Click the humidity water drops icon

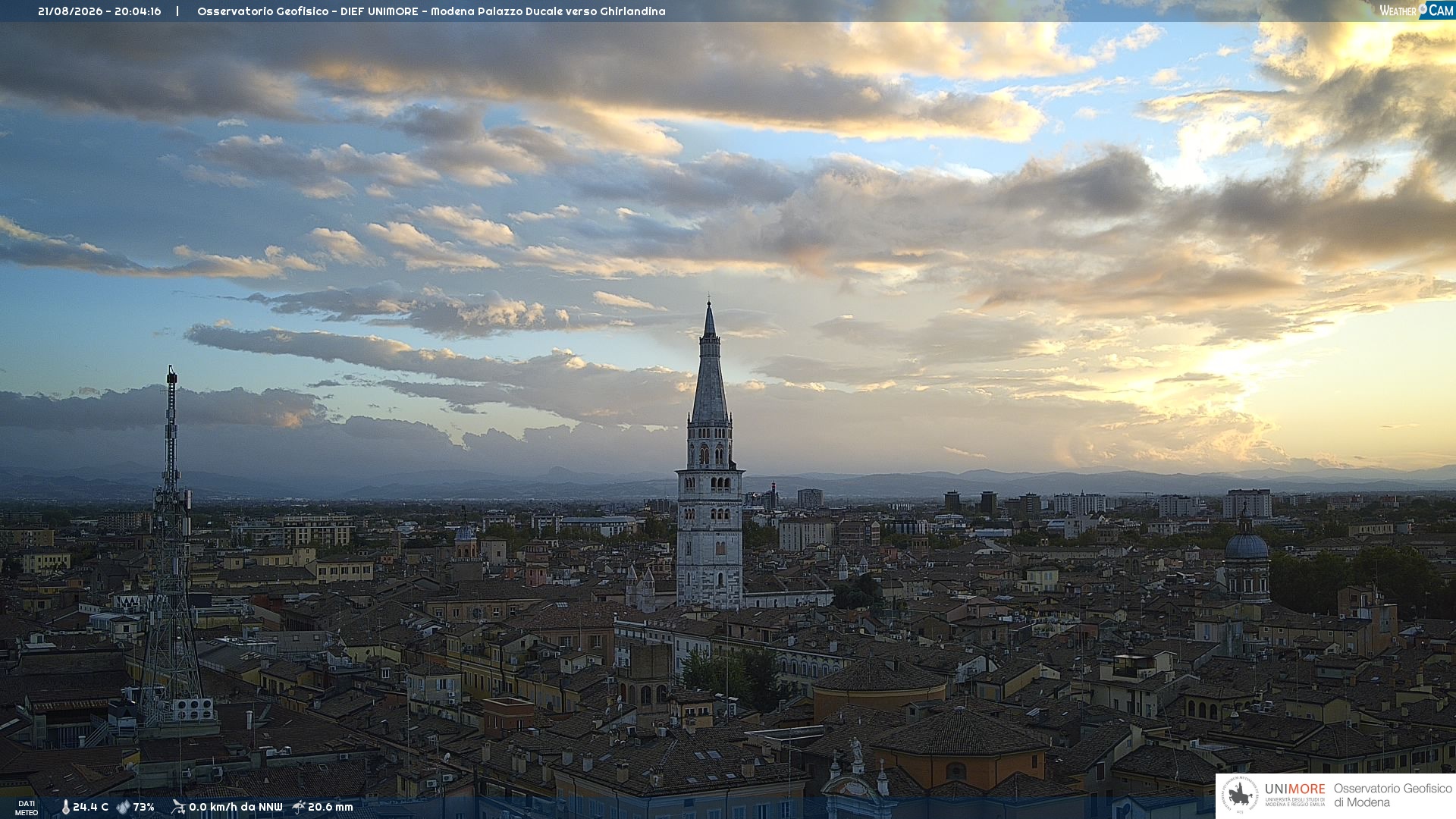tap(123, 807)
